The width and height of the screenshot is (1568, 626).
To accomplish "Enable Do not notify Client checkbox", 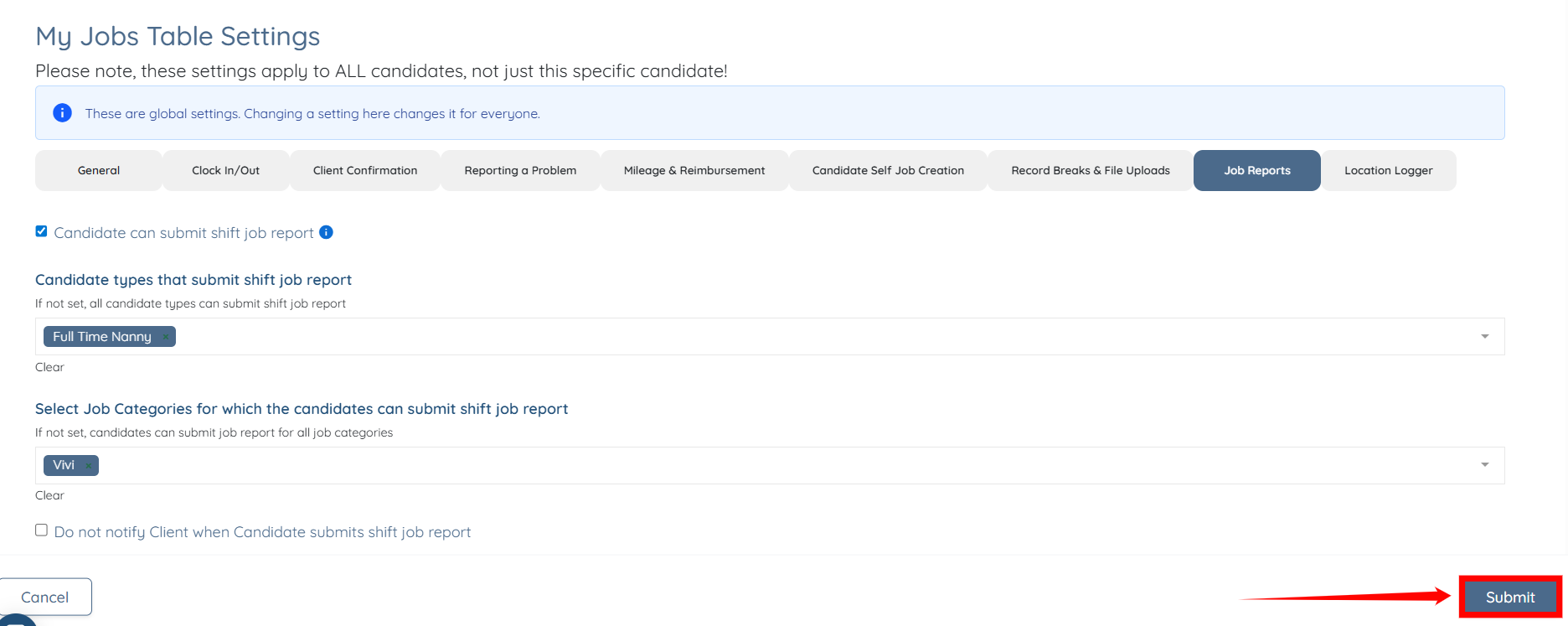I will tap(41, 530).
